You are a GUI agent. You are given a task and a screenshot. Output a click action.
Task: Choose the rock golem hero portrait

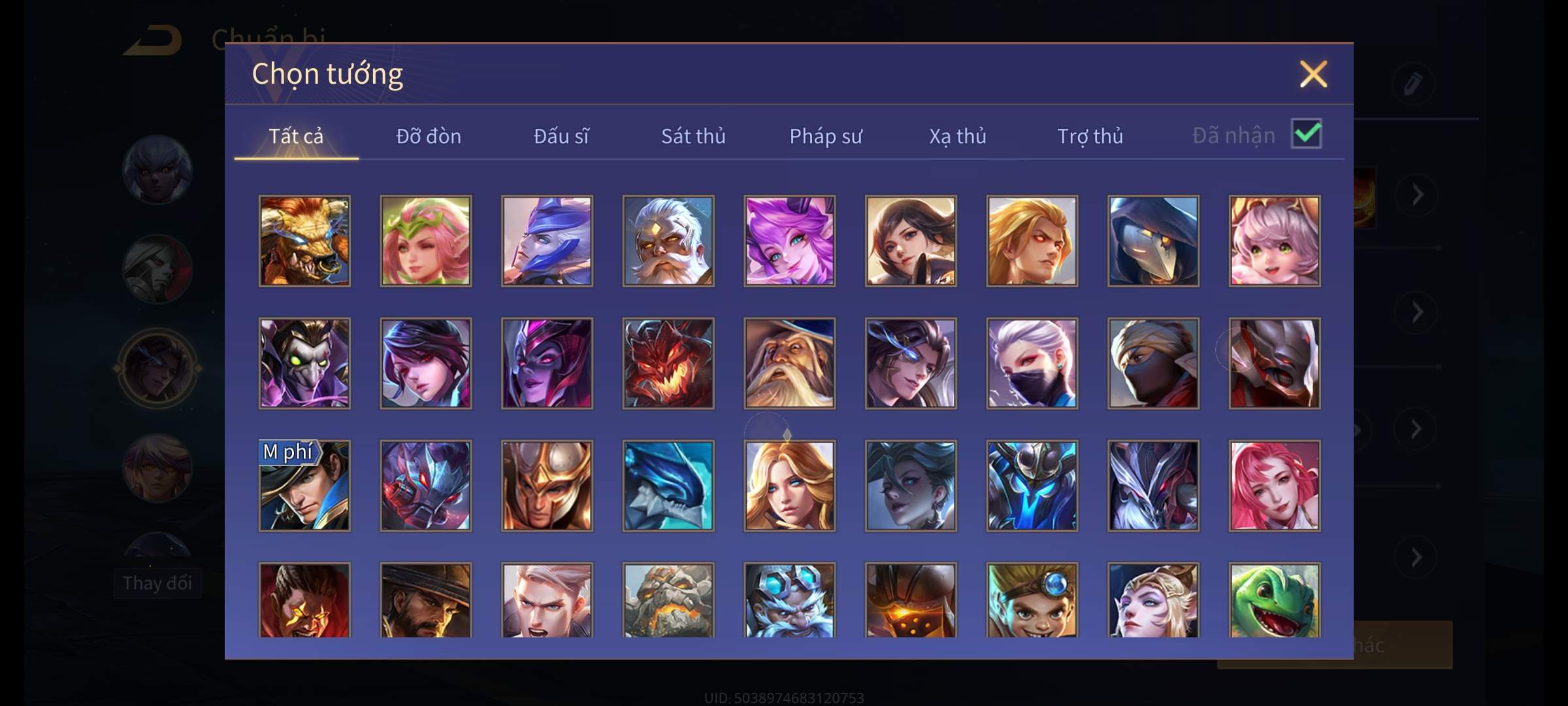(668, 600)
